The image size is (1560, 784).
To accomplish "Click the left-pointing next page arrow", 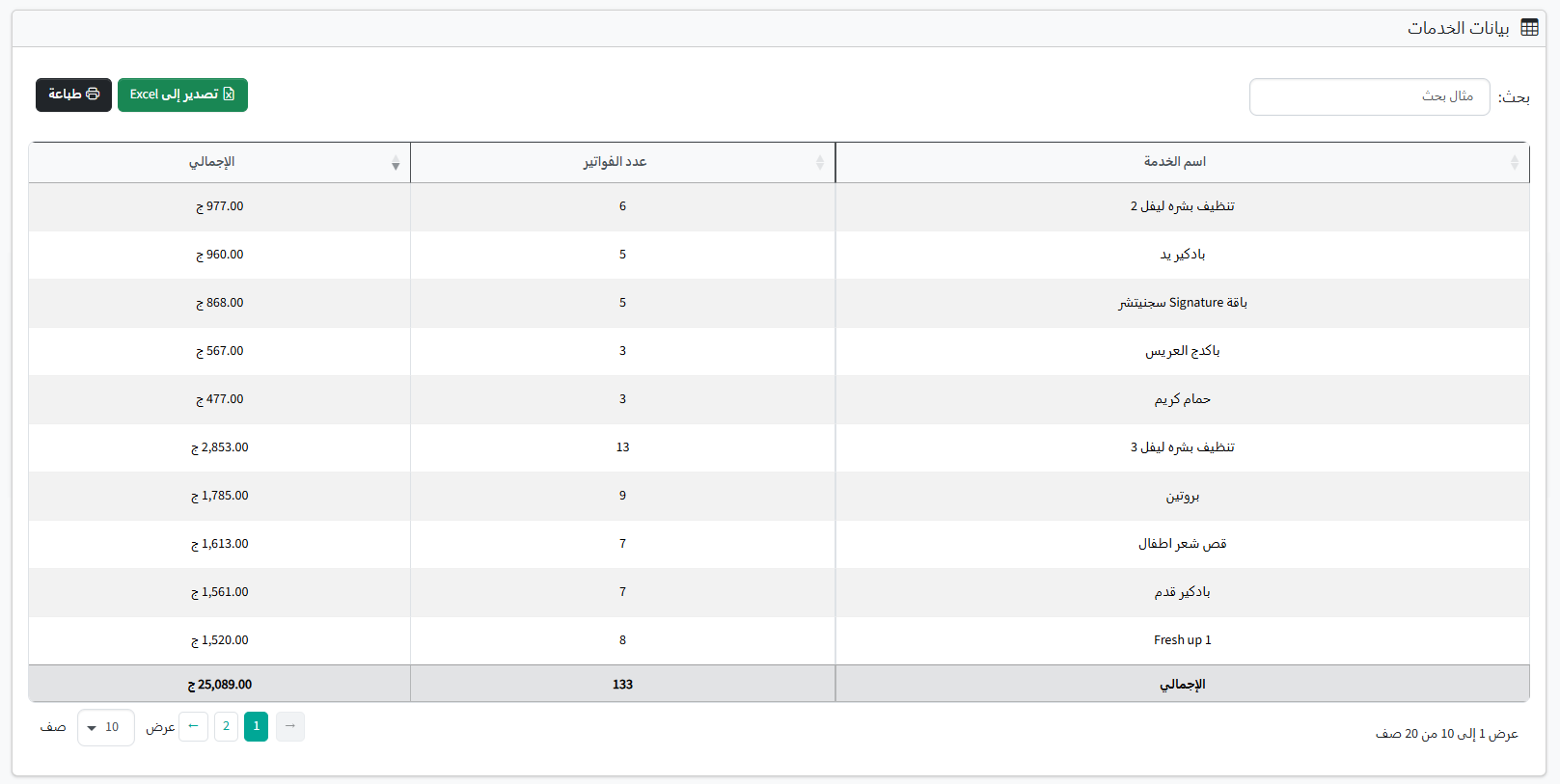I will click(x=194, y=726).
